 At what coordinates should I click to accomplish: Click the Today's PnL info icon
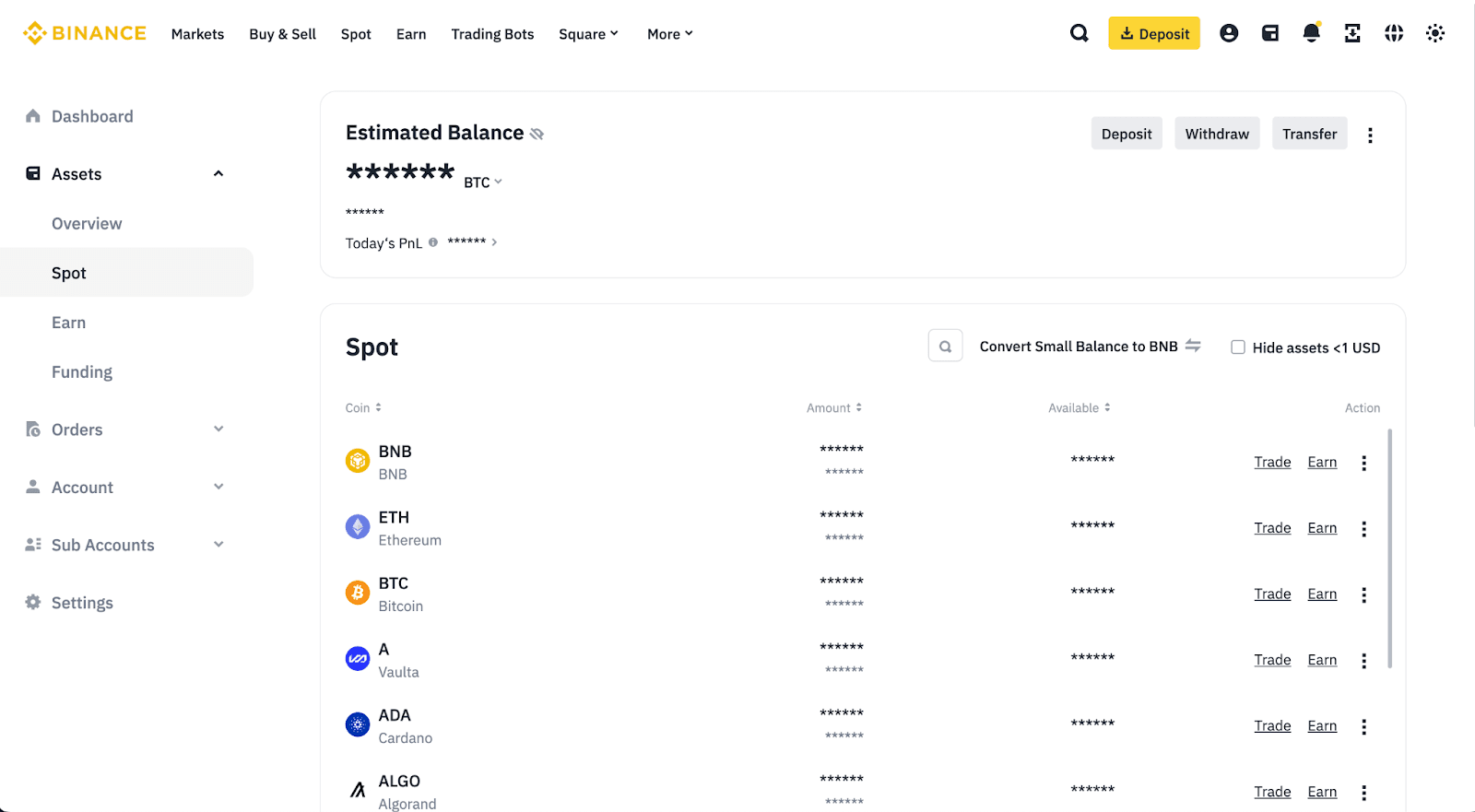pyautogui.click(x=433, y=242)
